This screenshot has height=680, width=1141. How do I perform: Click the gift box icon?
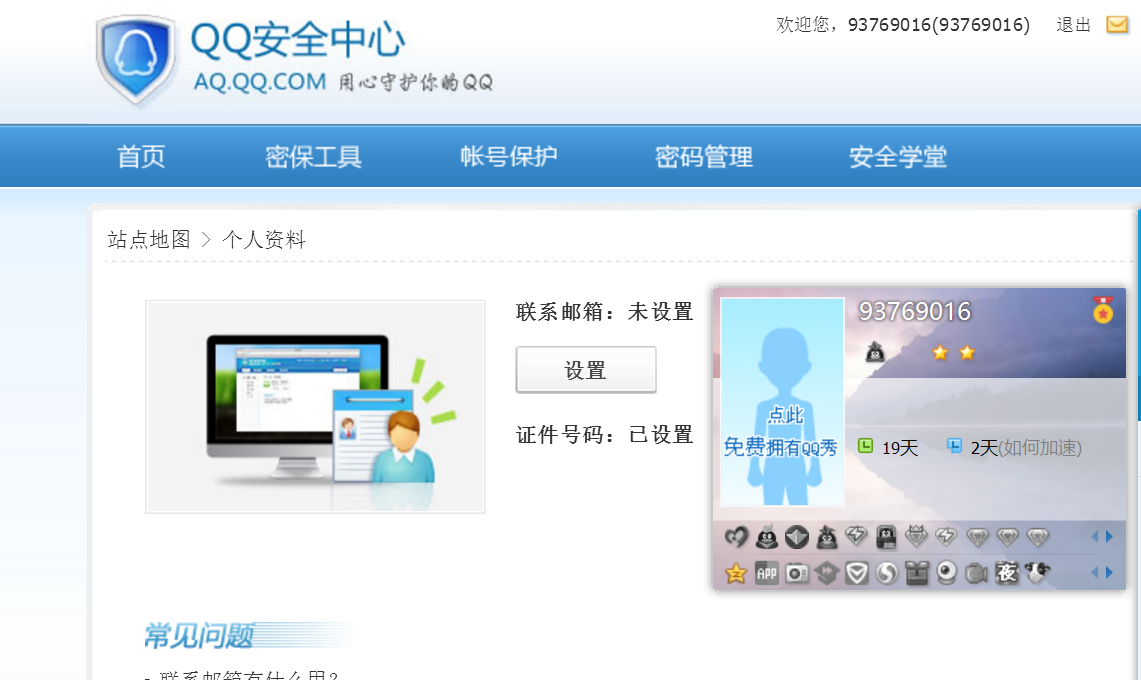point(917,574)
